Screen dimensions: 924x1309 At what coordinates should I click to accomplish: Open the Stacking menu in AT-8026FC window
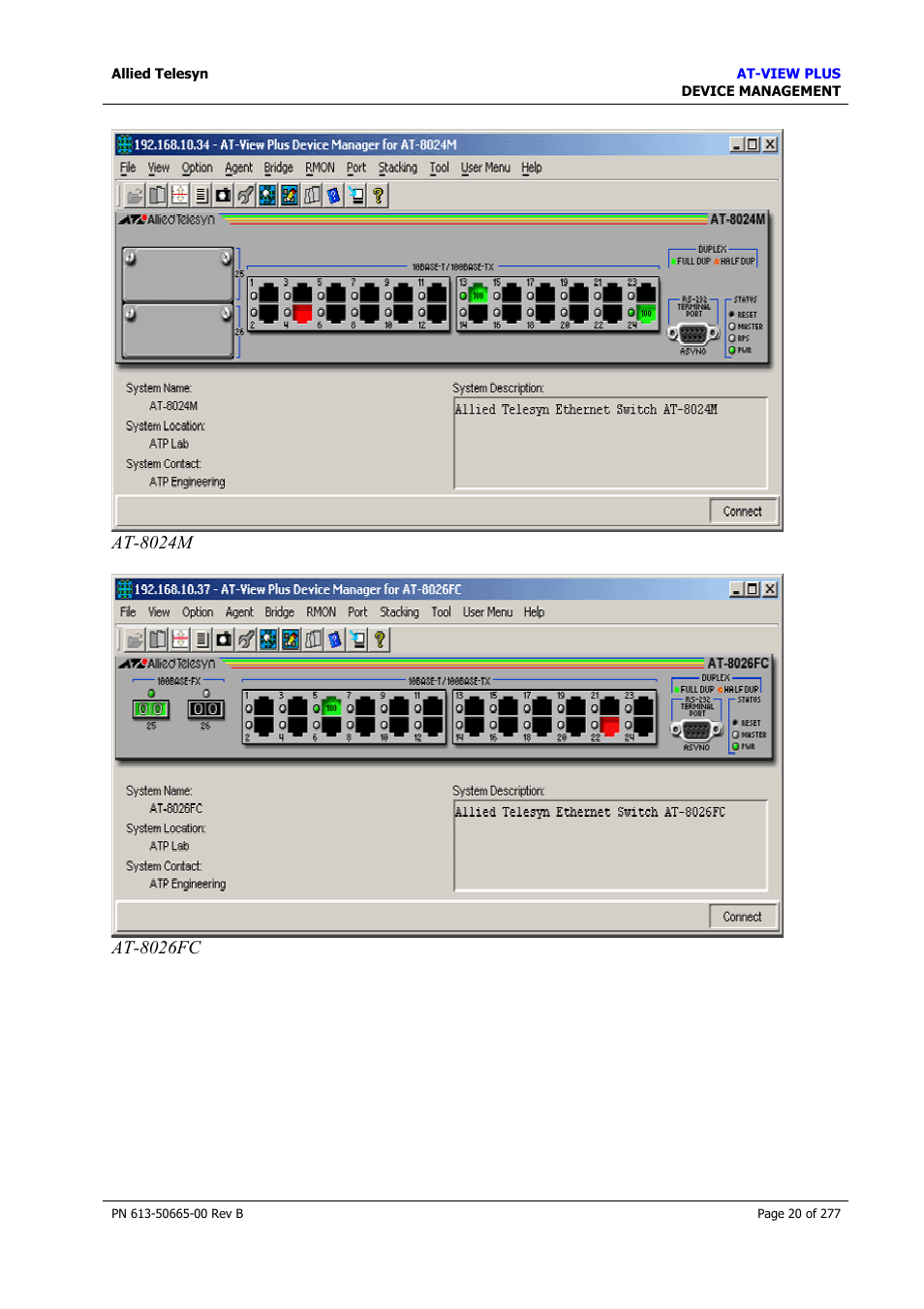pos(399,612)
